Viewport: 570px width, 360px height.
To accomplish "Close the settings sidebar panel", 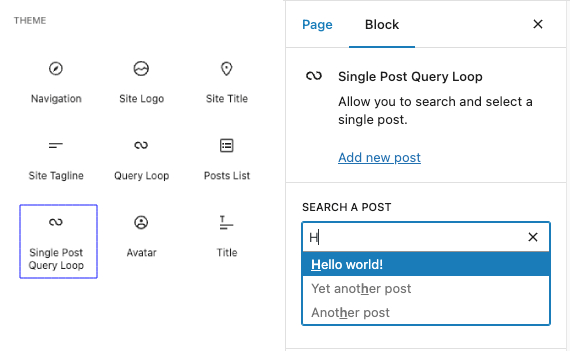I will tap(538, 24).
